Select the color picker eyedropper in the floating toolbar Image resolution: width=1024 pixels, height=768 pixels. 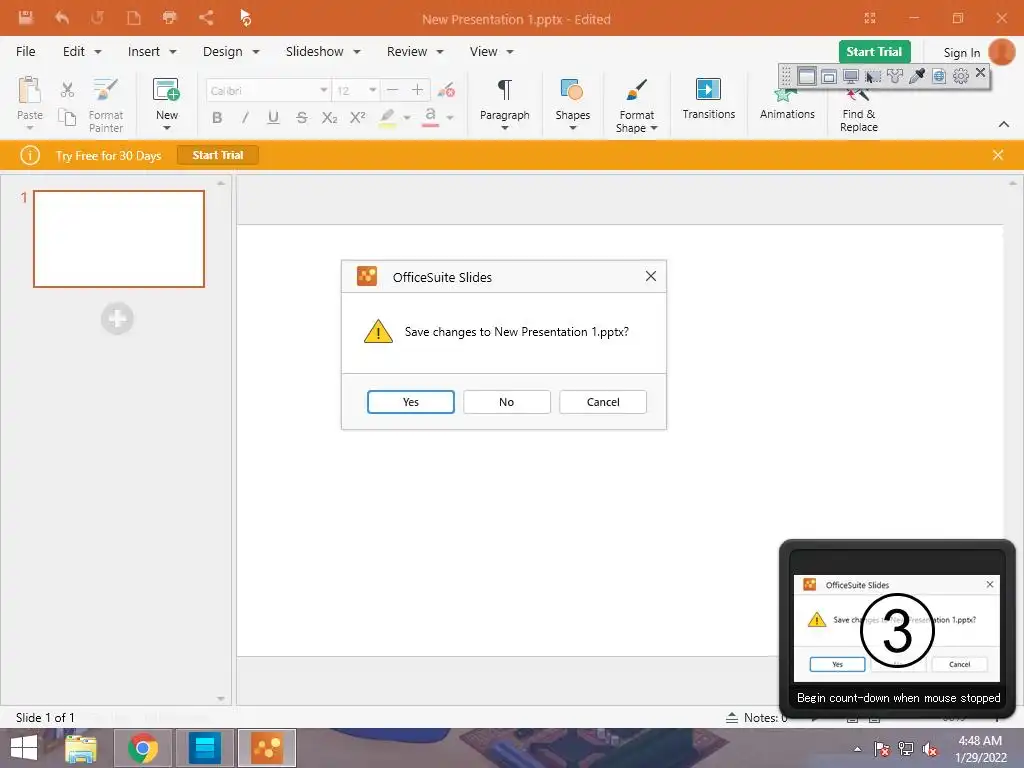tap(917, 76)
